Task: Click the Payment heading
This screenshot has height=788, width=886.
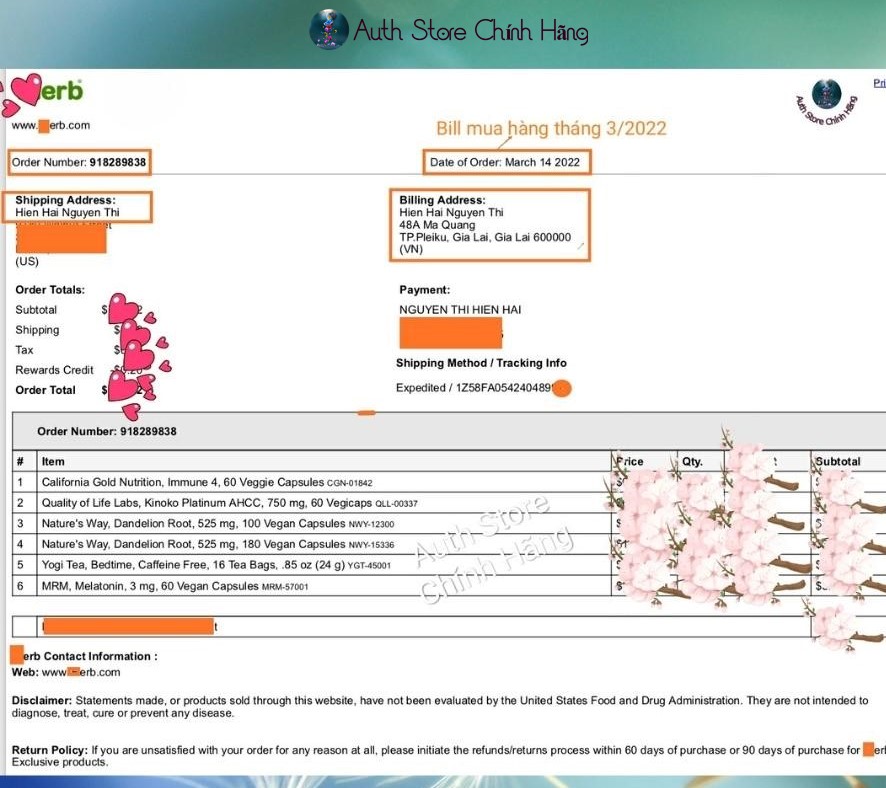Action: point(424,290)
